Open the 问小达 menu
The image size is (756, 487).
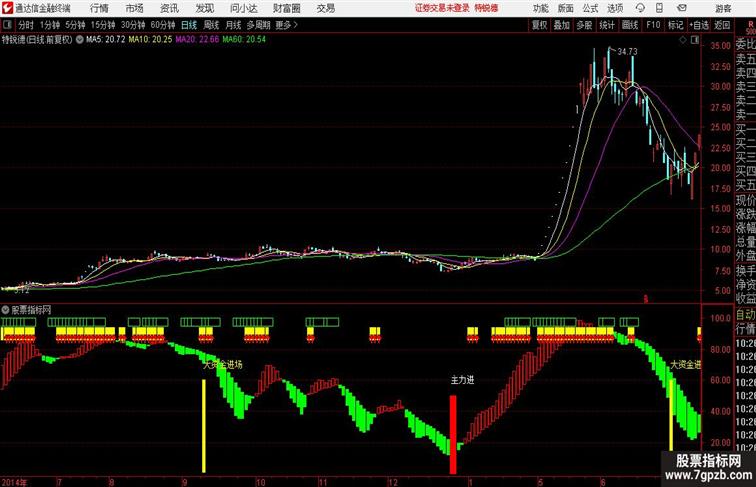click(x=243, y=8)
